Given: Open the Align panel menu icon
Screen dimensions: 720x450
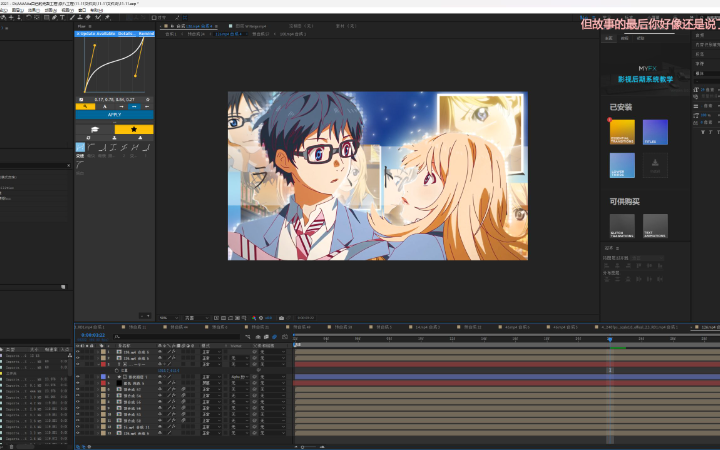Looking at the screenshot, I should point(618,248).
